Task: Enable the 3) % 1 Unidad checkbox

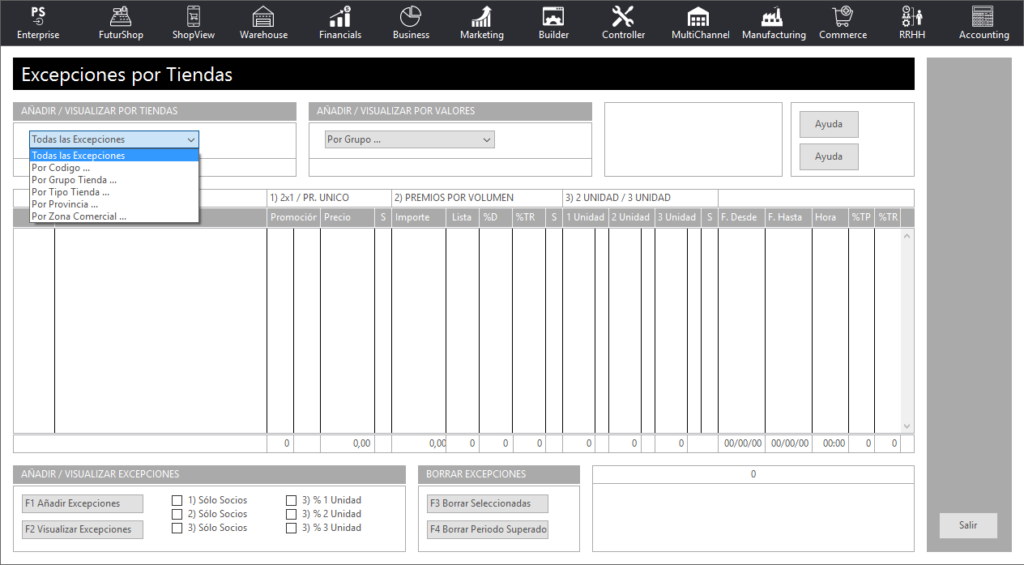Action: tap(291, 500)
